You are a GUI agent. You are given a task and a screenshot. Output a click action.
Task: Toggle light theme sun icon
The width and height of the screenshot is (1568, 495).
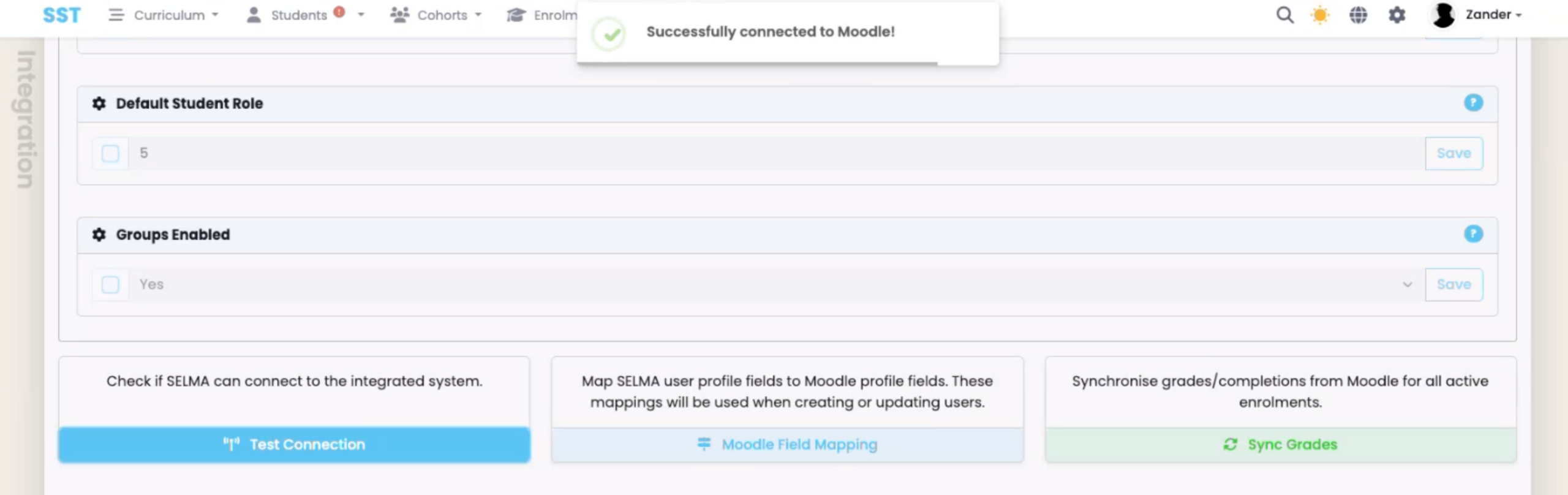pyautogui.click(x=1320, y=15)
